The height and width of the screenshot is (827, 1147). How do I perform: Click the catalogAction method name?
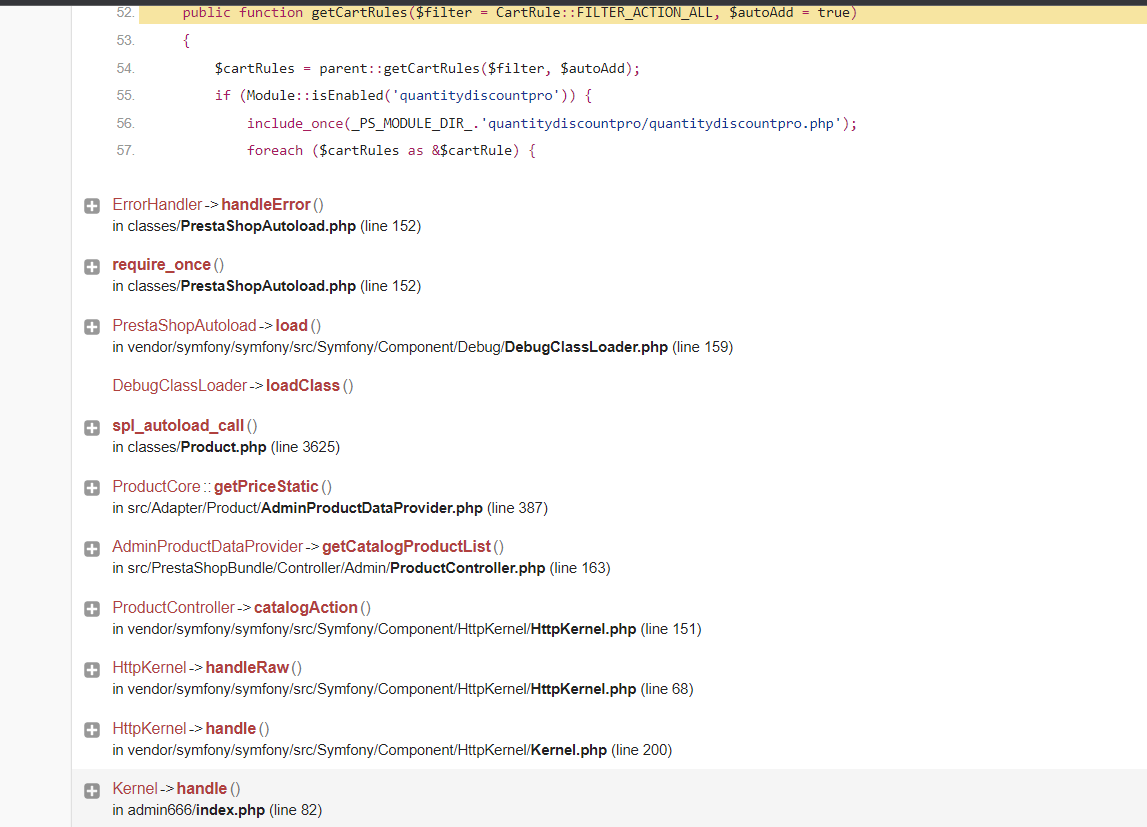tap(306, 608)
